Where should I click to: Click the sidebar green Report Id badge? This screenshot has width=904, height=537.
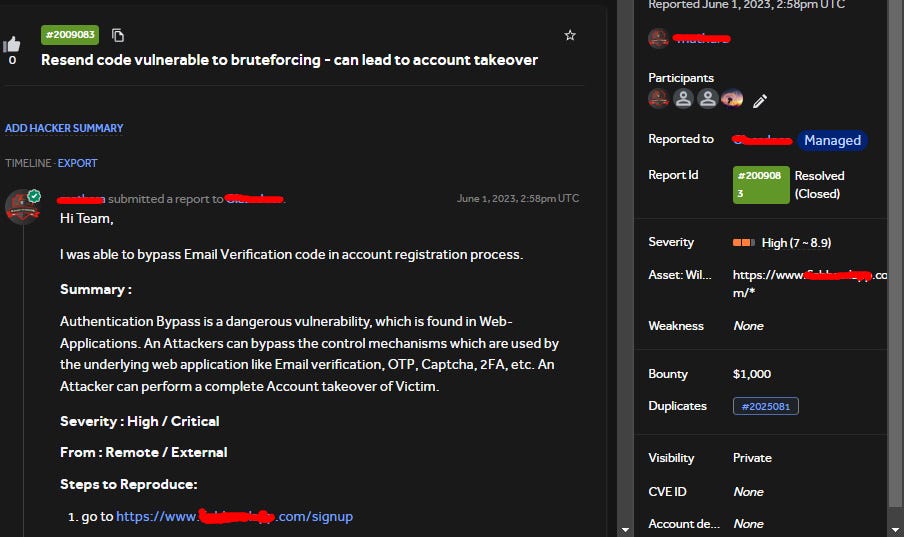[x=761, y=185]
